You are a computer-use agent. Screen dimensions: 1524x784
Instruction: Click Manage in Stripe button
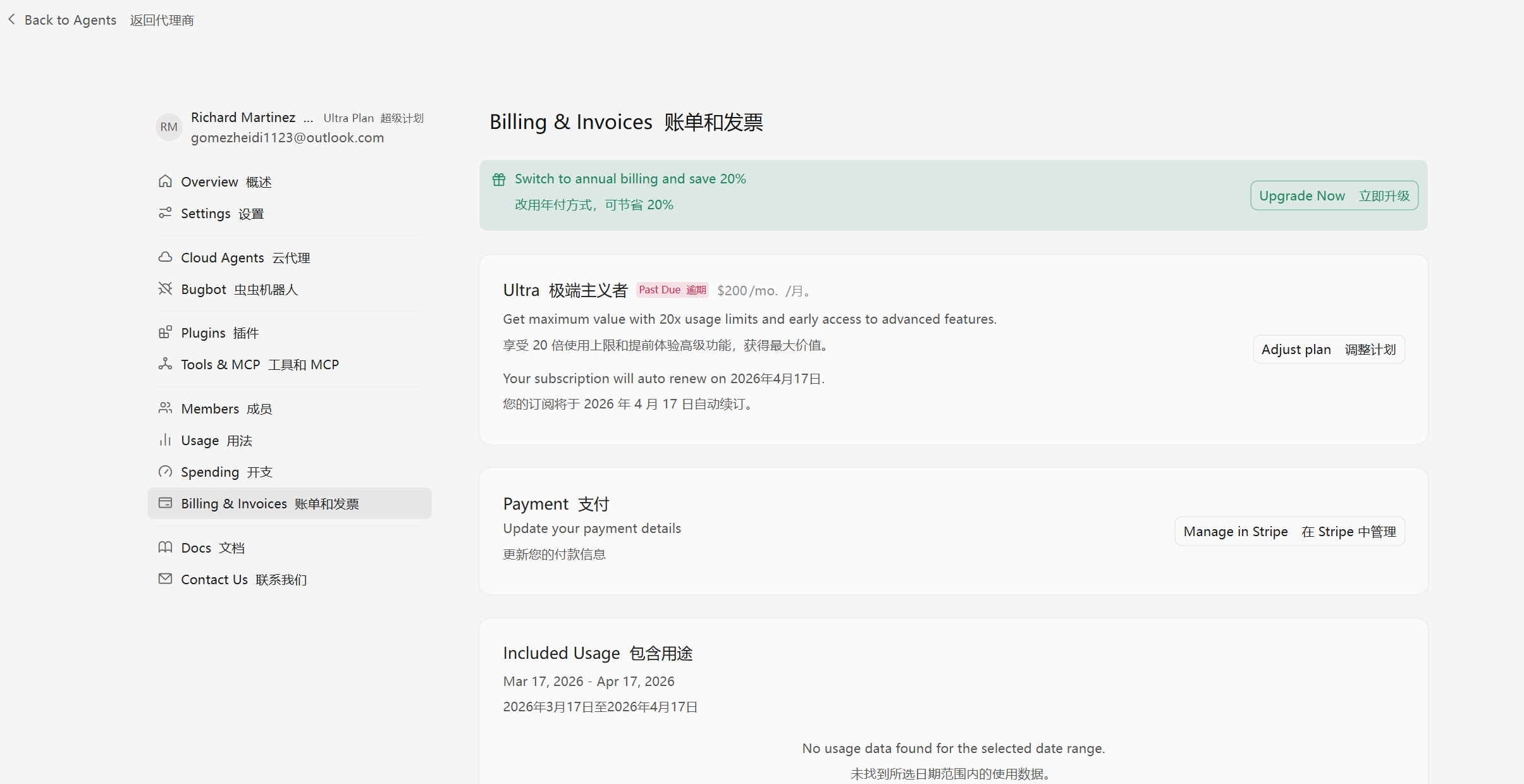[x=1289, y=532]
